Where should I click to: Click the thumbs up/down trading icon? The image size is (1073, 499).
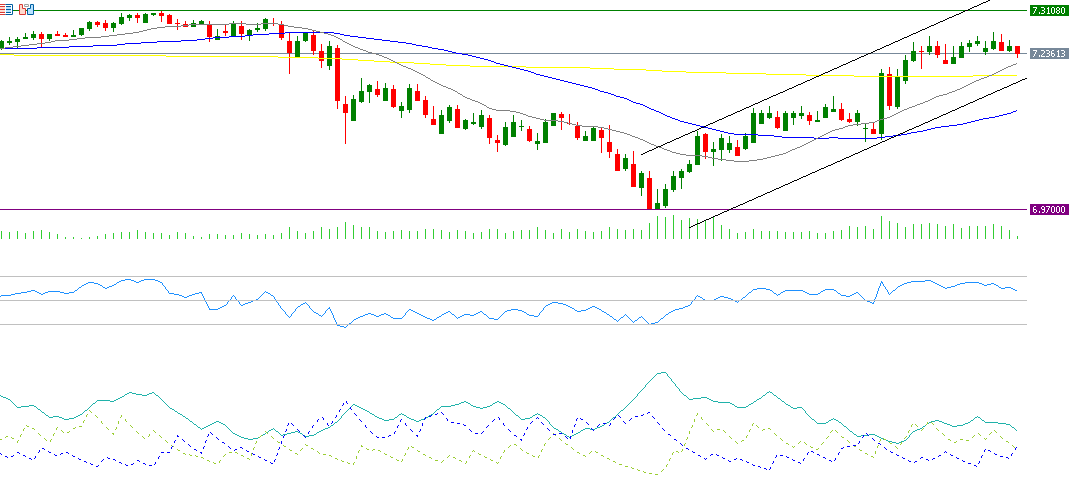coord(26,9)
